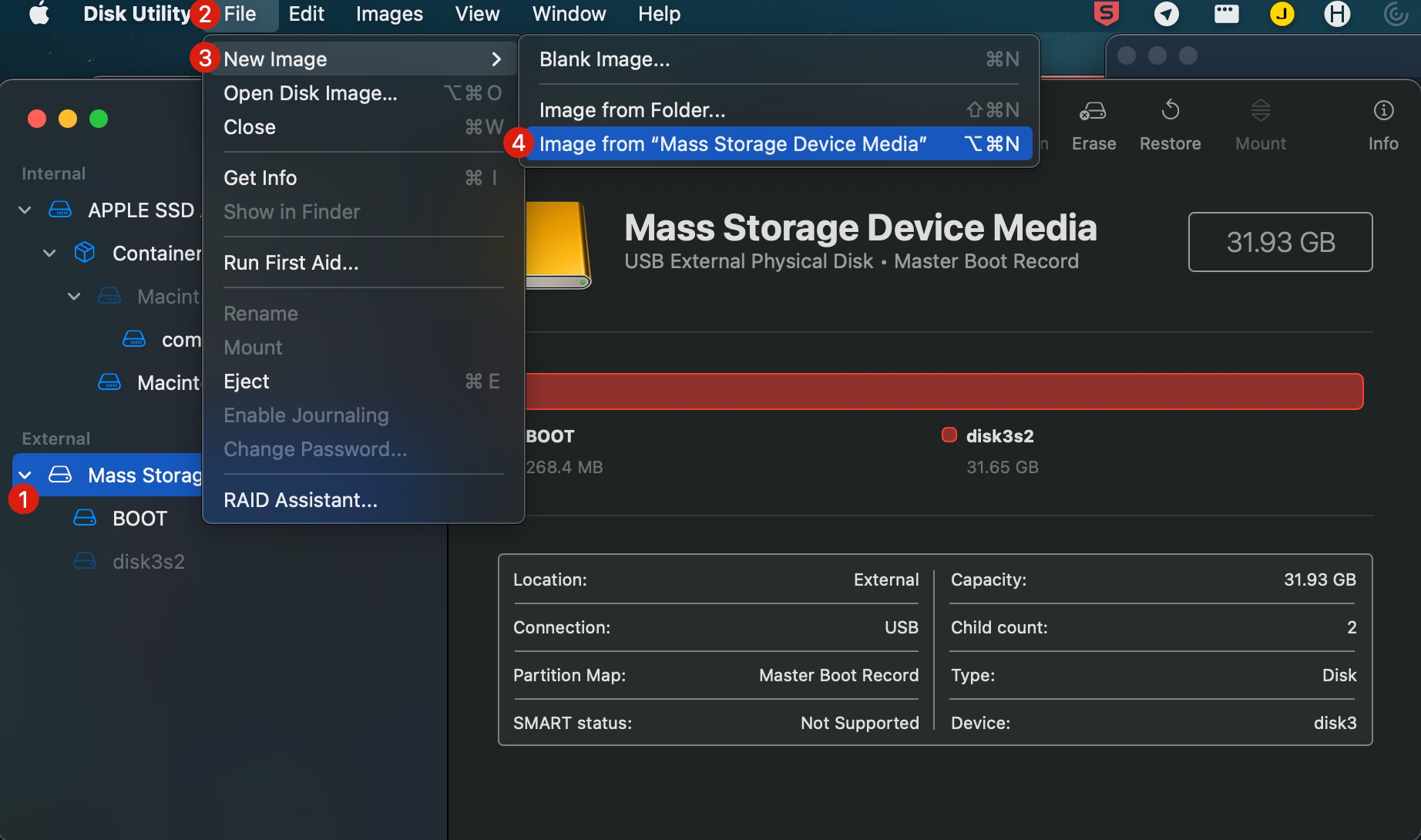Click the white rounded menu bar icon
The width and height of the screenshot is (1421, 840).
[x=1226, y=14]
